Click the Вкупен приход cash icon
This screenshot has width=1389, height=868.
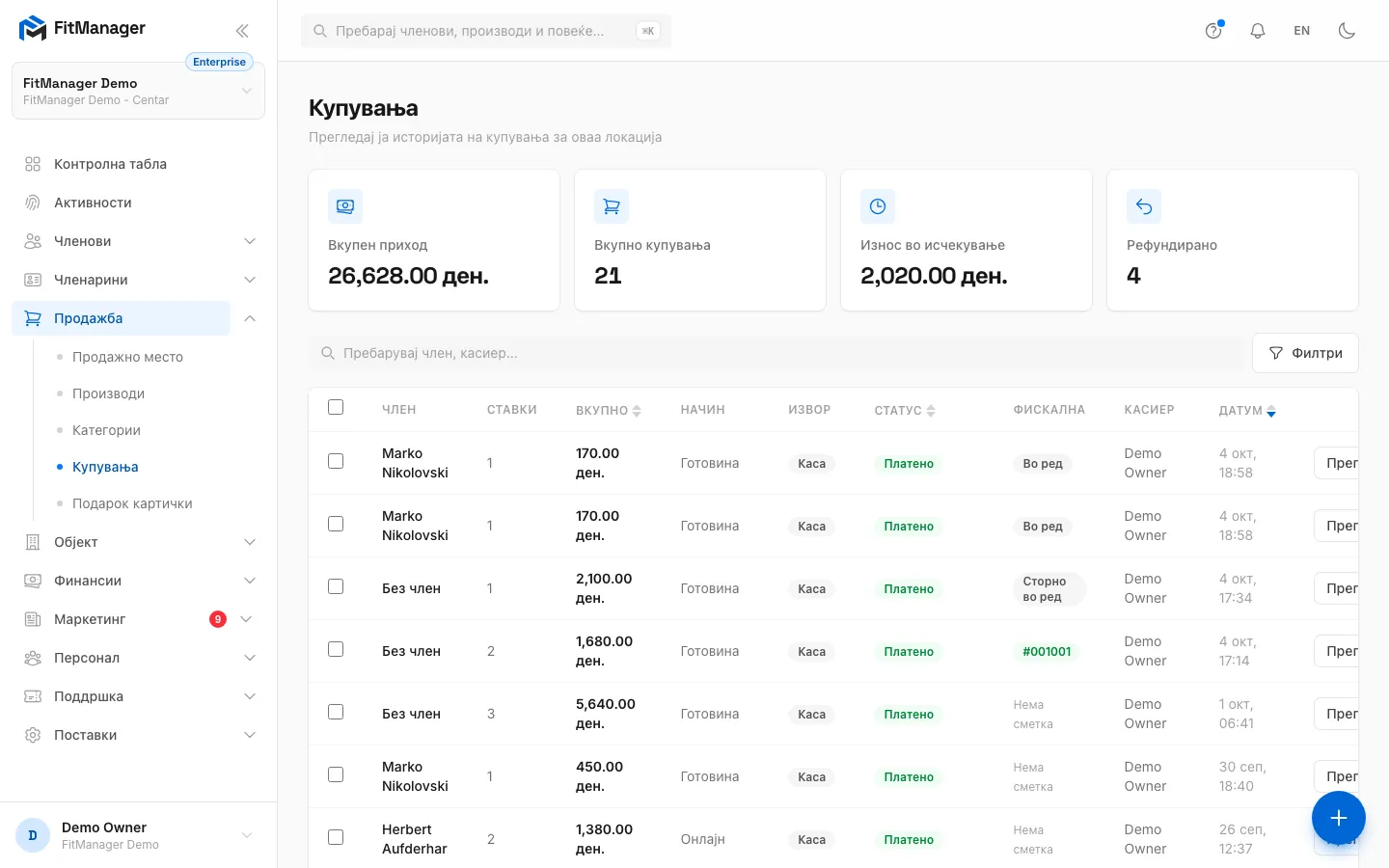click(x=345, y=206)
